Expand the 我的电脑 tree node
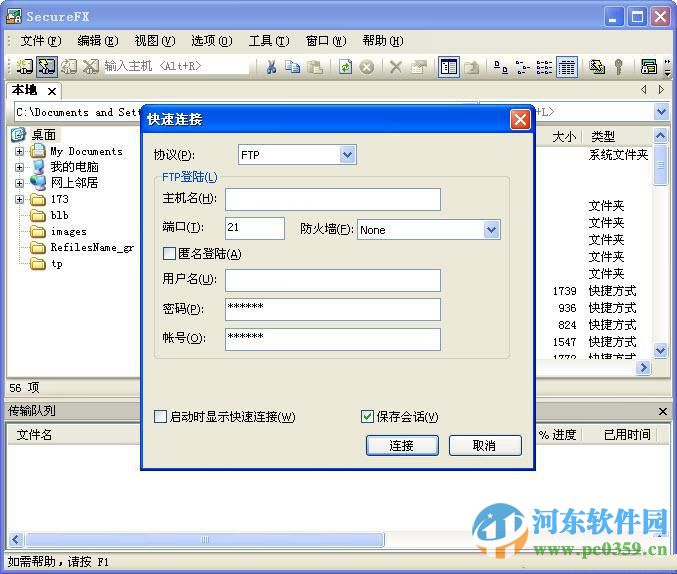The image size is (677, 574). (x=19, y=167)
